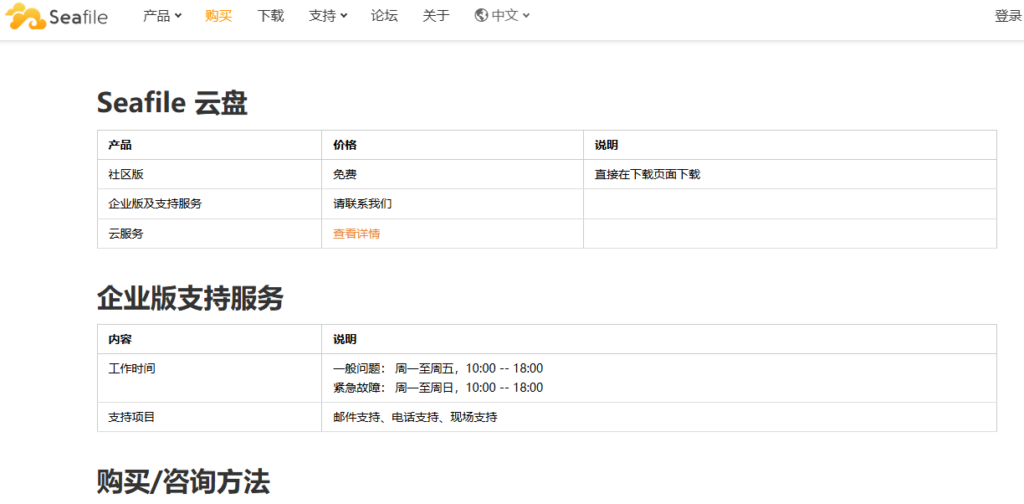The width and height of the screenshot is (1024, 504).
Task: Select the 紧急故障 working hours line
Action: point(438,388)
